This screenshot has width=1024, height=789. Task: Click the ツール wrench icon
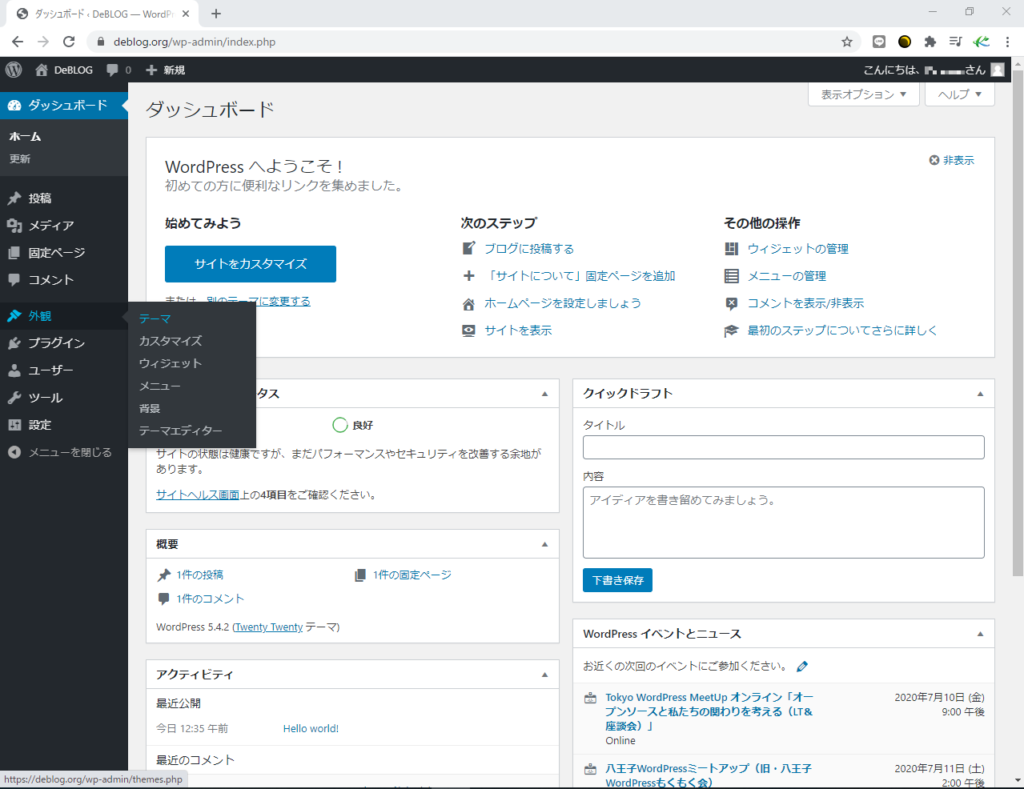tap(14, 398)
